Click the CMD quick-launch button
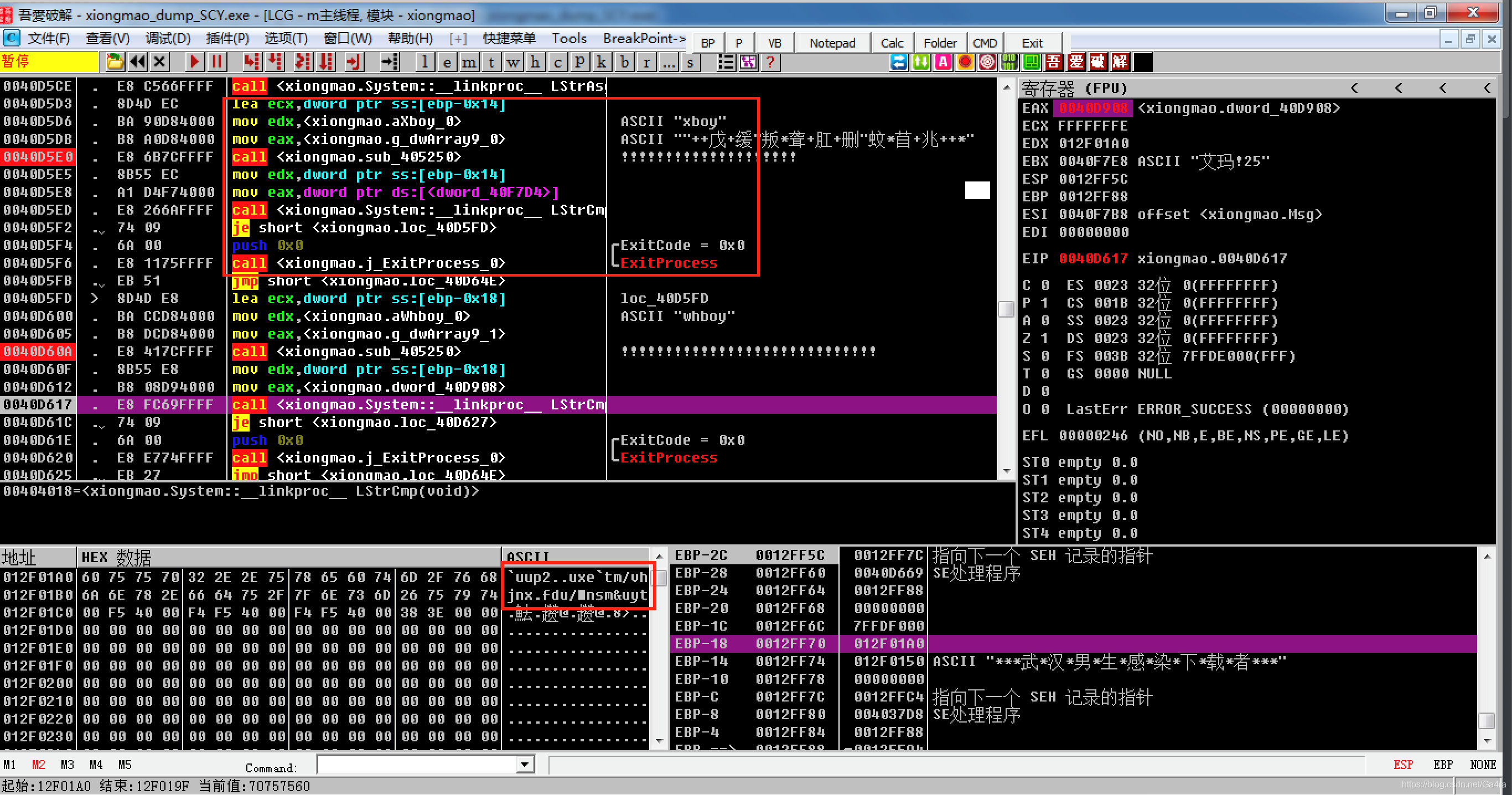The image size is (1512, 795). 985,43
